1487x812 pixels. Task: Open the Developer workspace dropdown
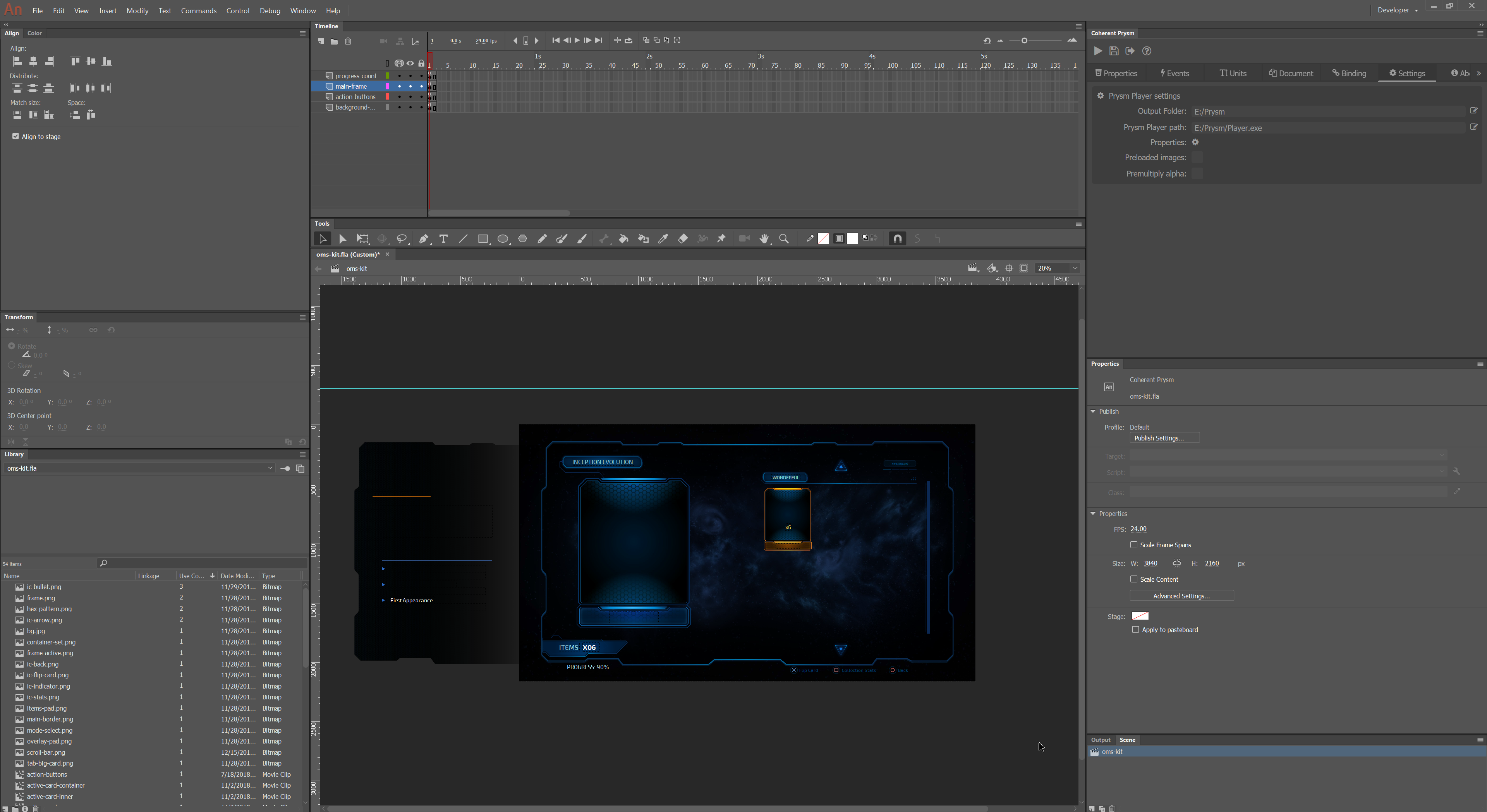tap(1398, 10)
